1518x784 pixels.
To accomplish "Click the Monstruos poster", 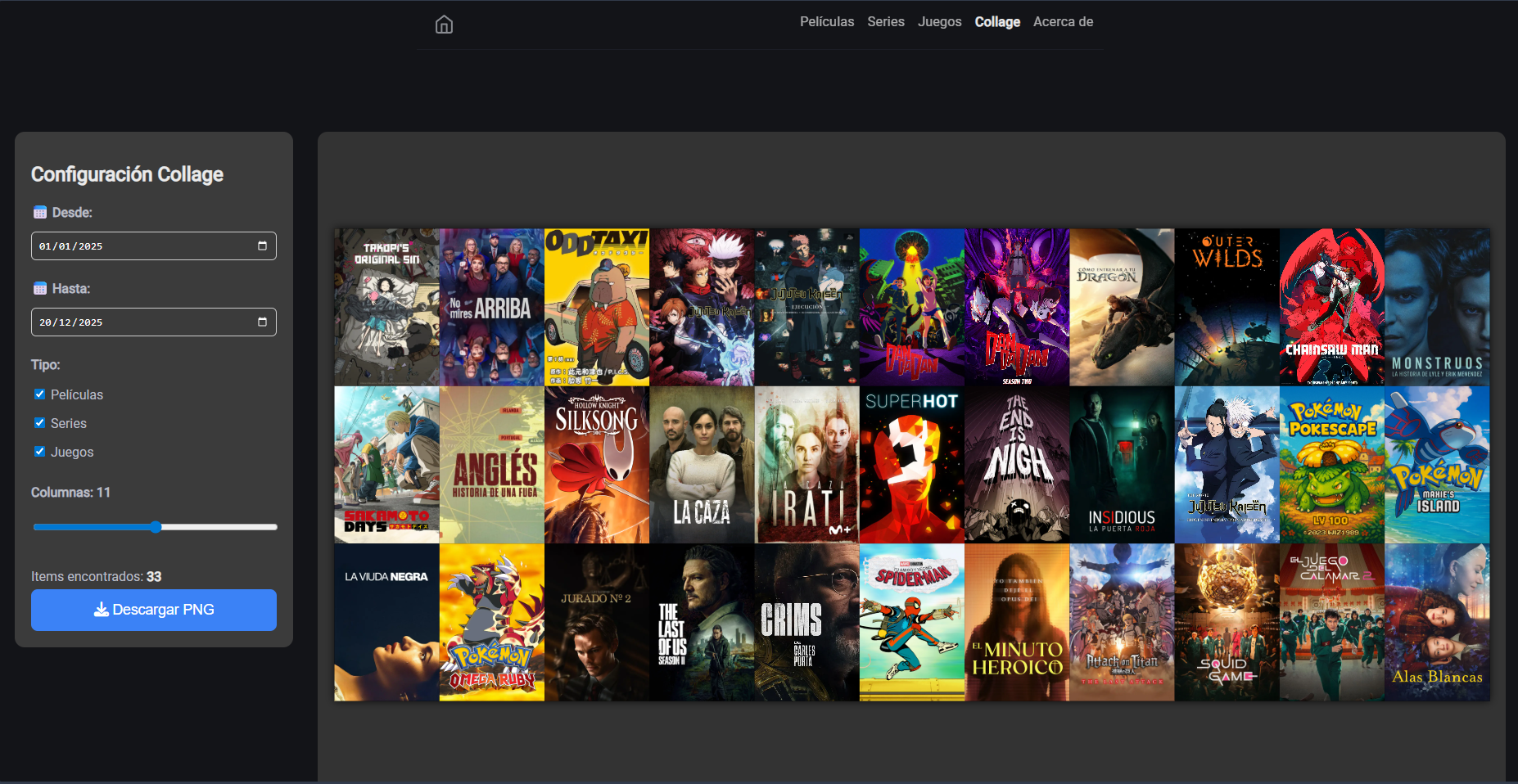I will [x=1437, y=307].
